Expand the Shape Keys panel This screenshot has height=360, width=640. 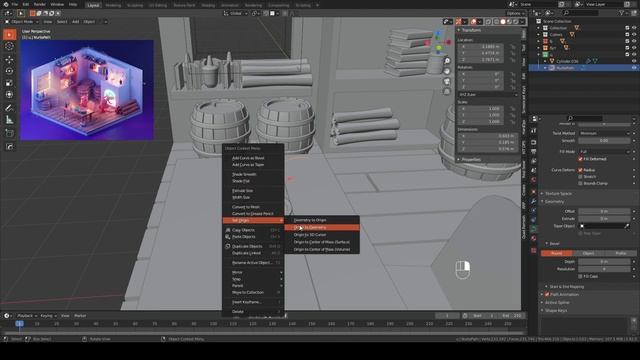pyautogui.click(x=556, y=311)
